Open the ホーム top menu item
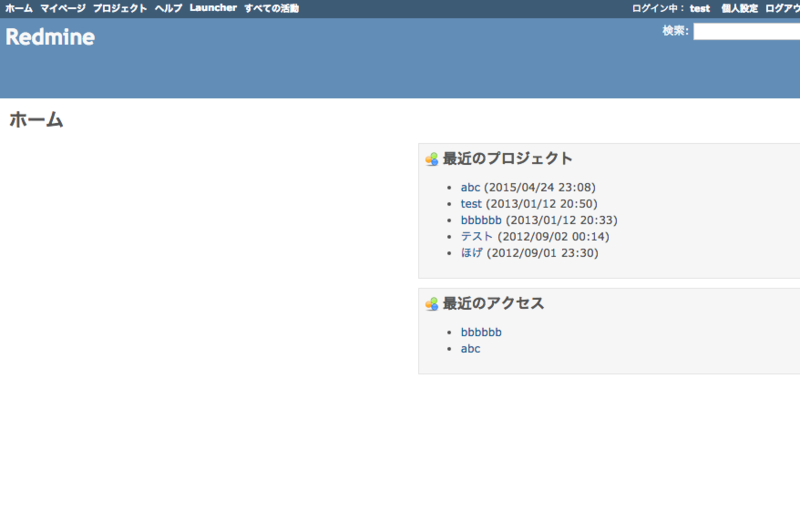 click(19, 8)
